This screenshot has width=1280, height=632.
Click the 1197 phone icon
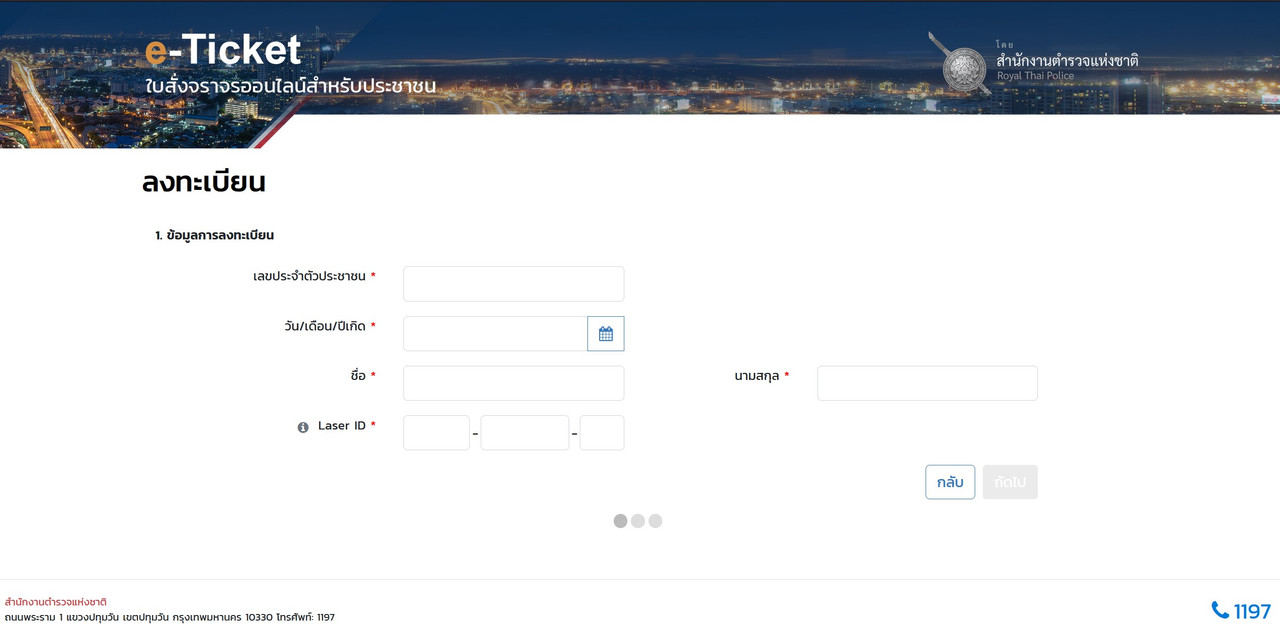(1220, 610)
